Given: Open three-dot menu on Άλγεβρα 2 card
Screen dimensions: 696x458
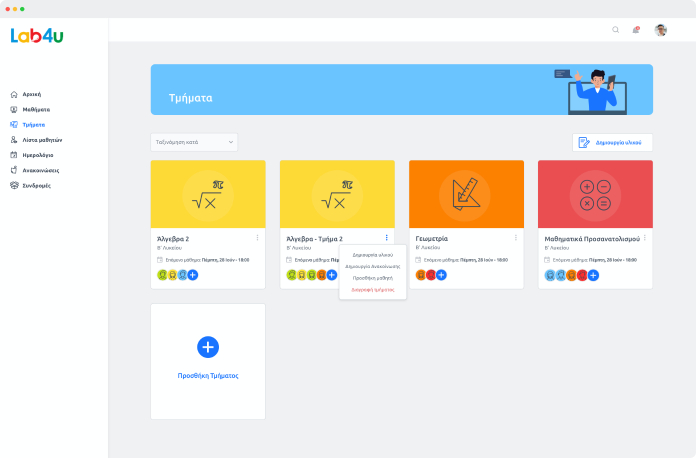Looking at the screenshot, I should pyautogui.click(x=257, y=238).
